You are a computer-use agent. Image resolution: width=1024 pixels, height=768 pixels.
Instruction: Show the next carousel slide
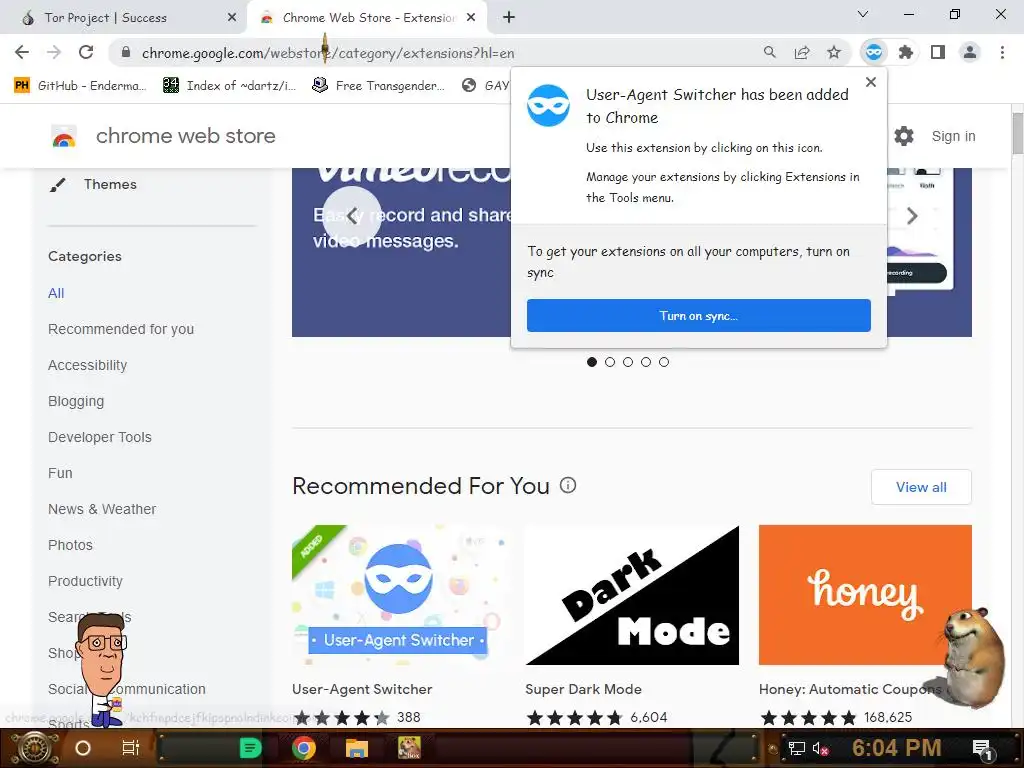[x=912, y=216]
